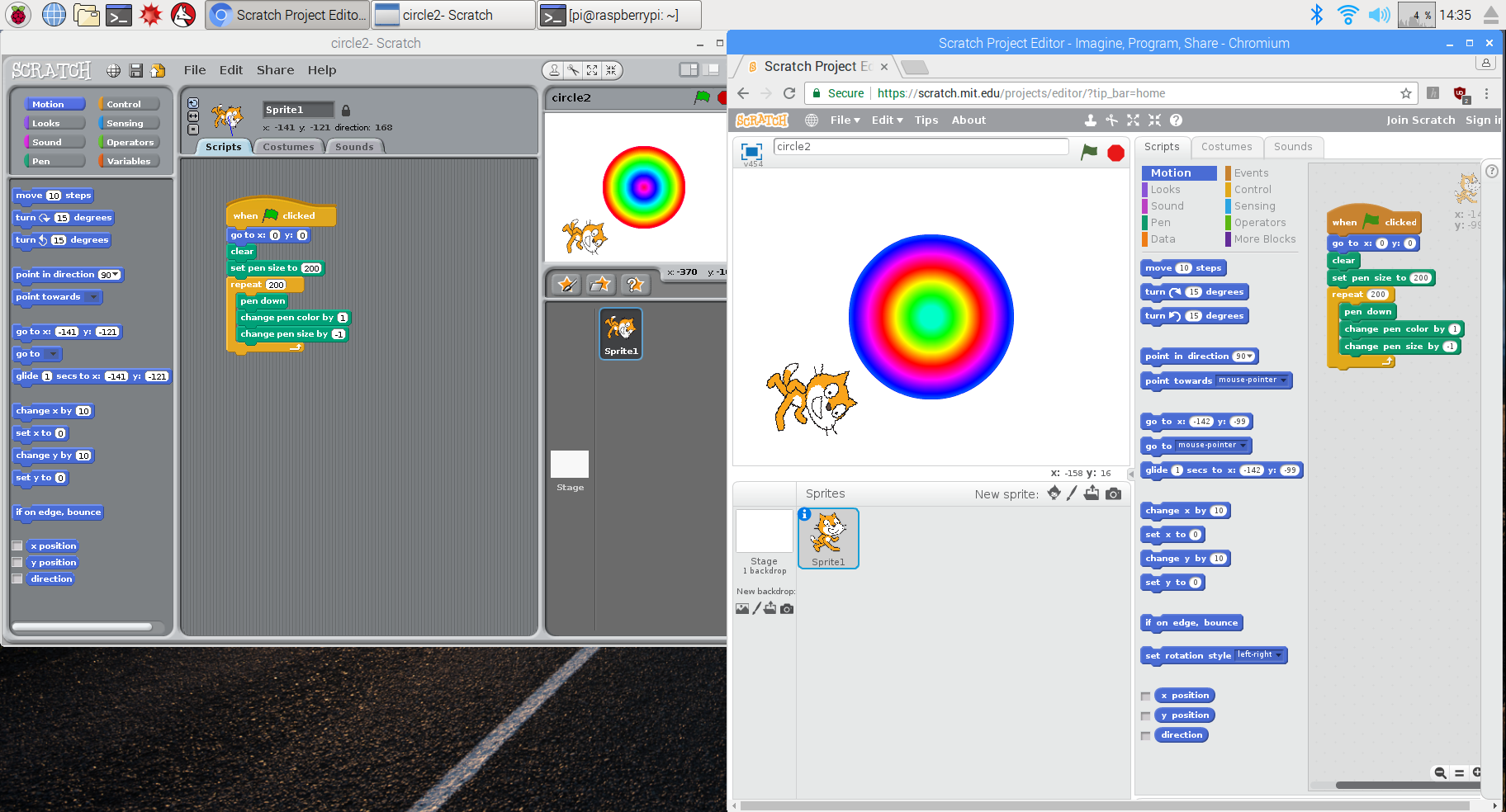Viewport: 1506px width, 812px height.
Task: Click the Join Scratch link
Action: 1420,120
